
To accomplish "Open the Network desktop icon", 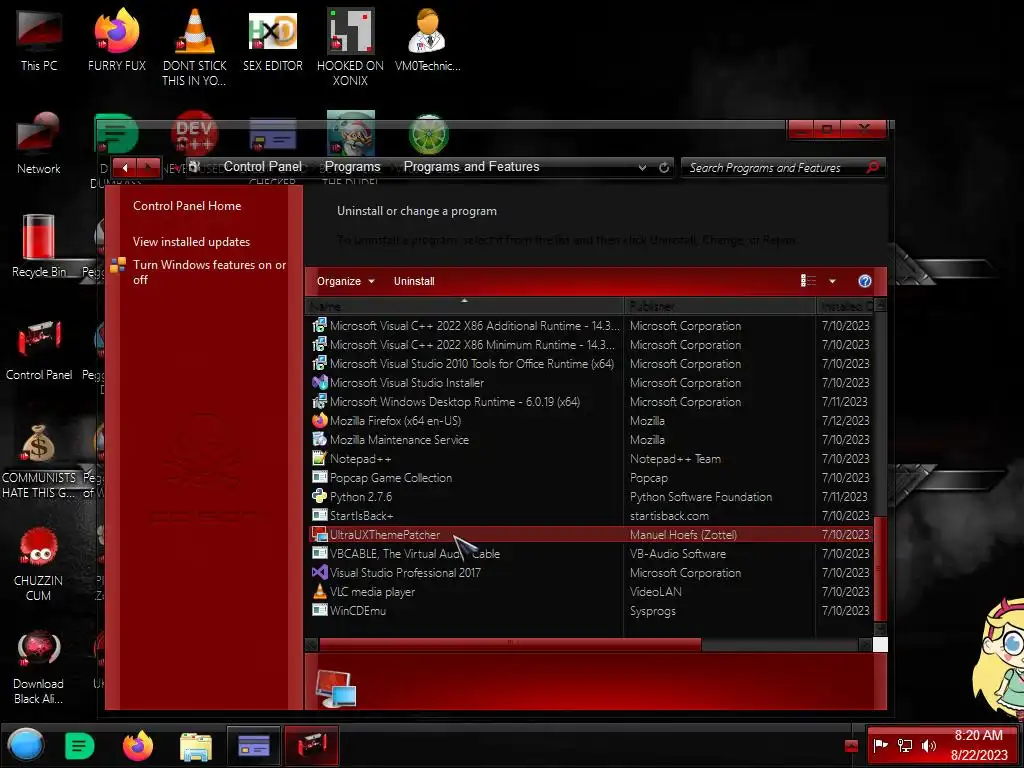I will tap(39, 144).
